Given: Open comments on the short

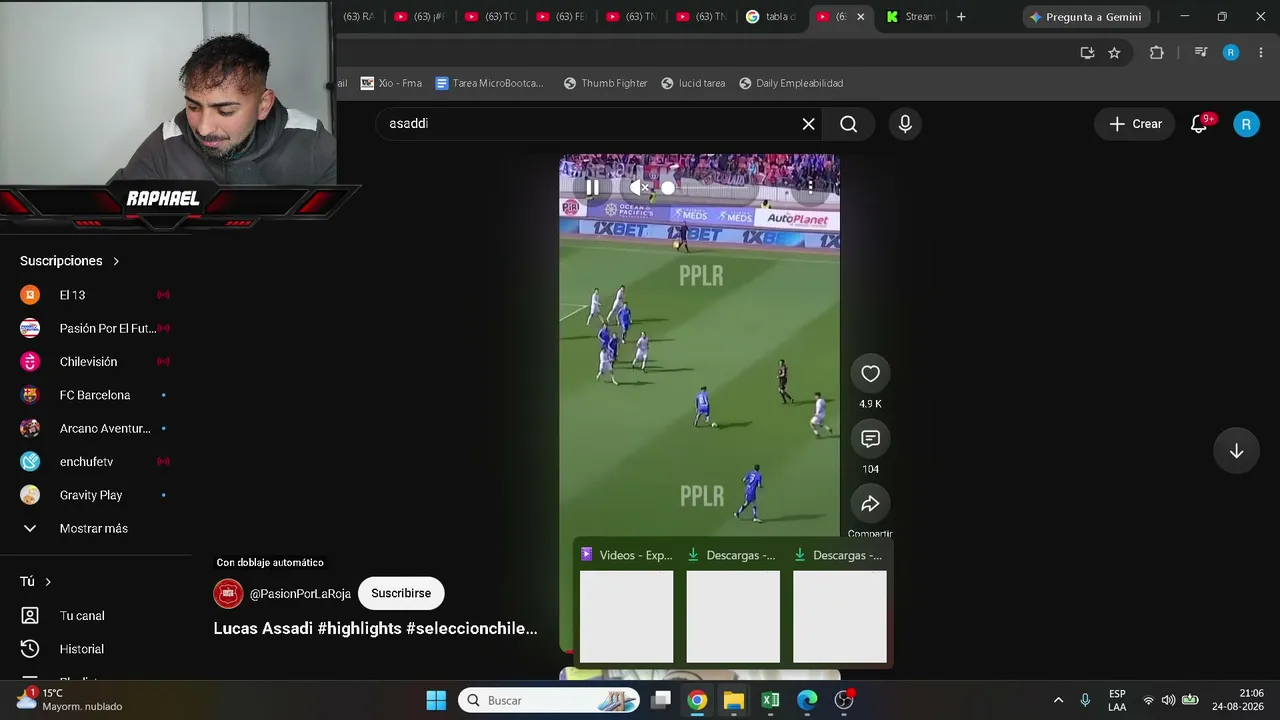Looking at the screenshot, I should pyautogui.click(x=870, y=439).
